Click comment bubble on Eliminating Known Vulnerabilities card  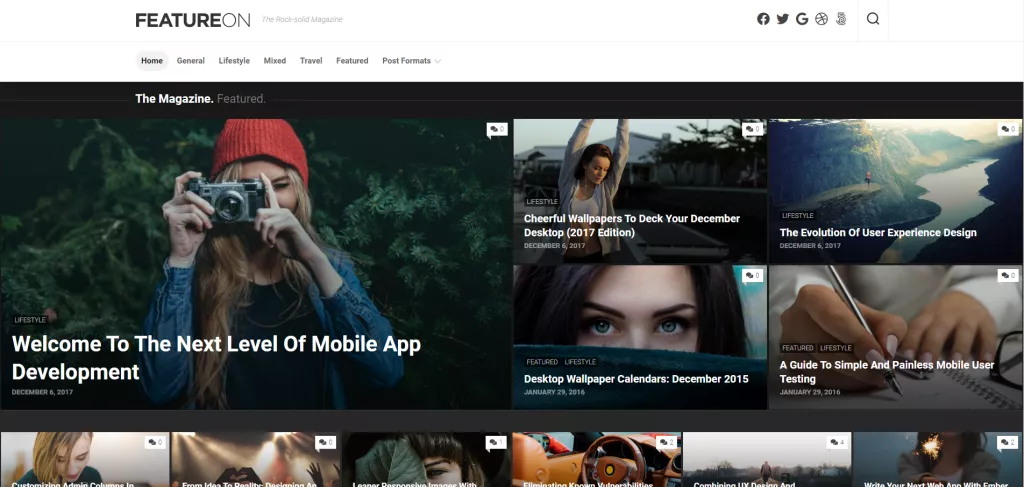(x=667, y=443)
